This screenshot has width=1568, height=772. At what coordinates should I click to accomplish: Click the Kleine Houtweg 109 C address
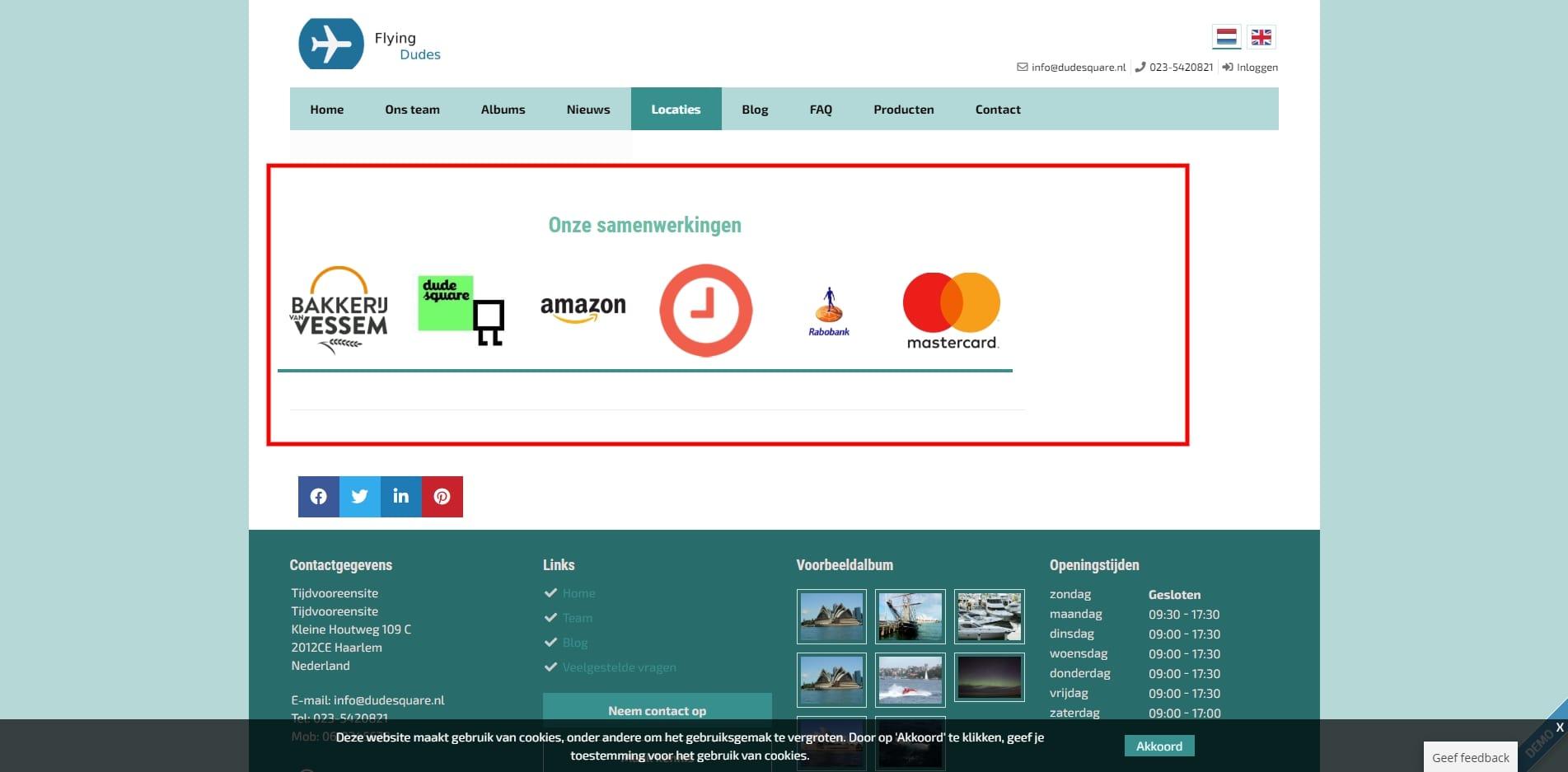351,629
